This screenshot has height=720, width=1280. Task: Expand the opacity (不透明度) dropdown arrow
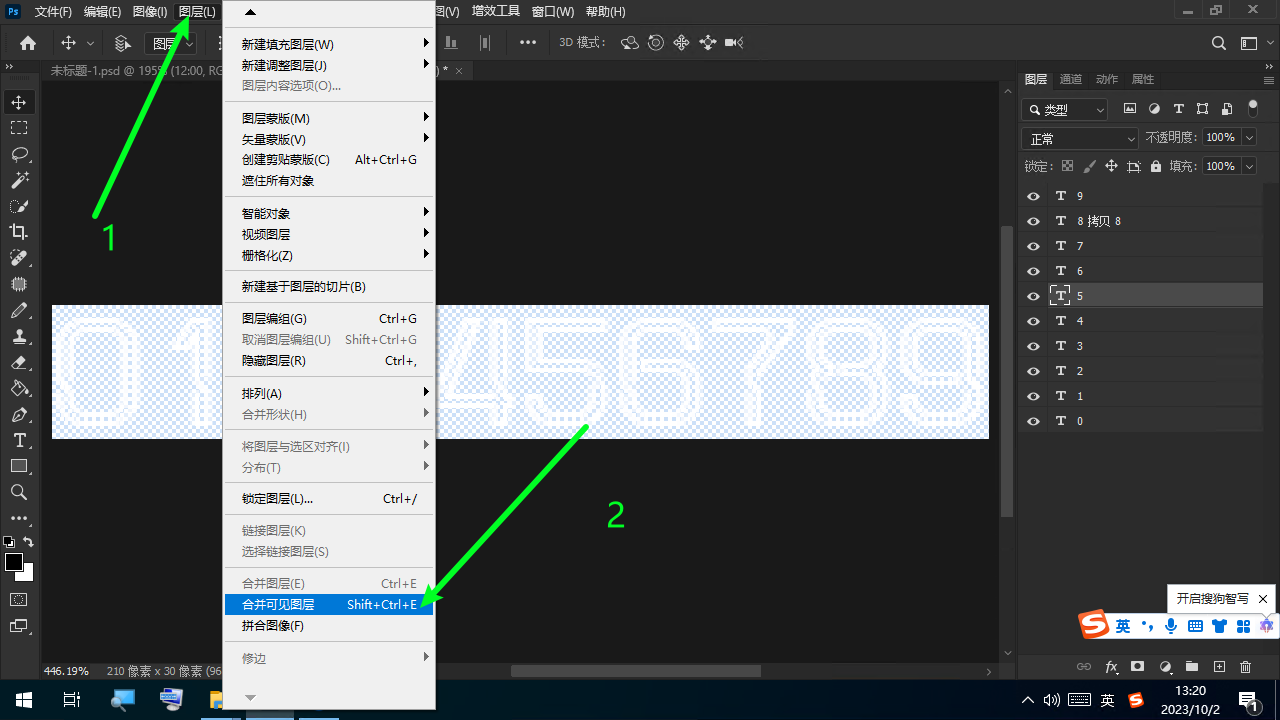(1248, 138)
